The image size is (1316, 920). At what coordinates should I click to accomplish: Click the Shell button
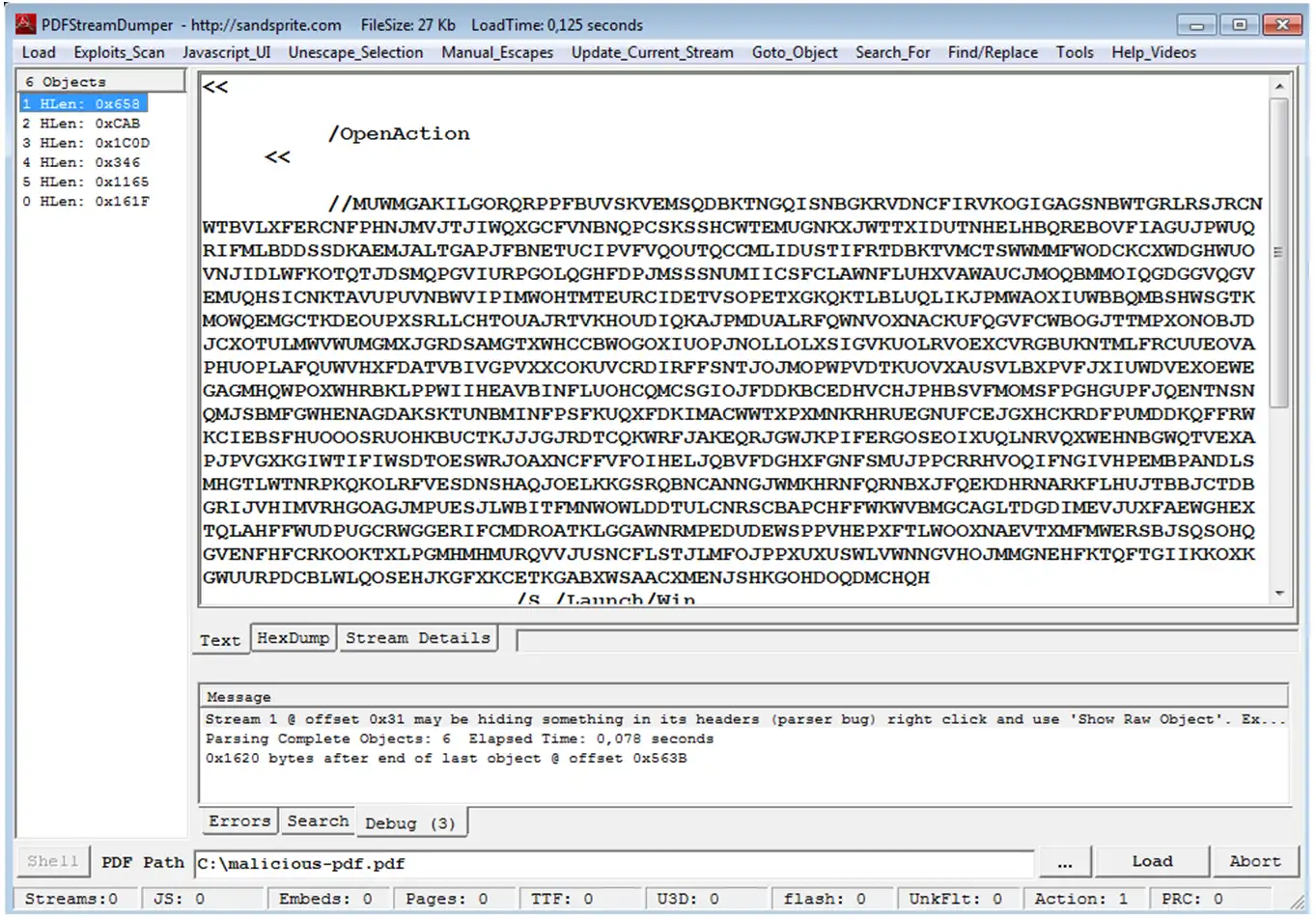coord(53,861)
